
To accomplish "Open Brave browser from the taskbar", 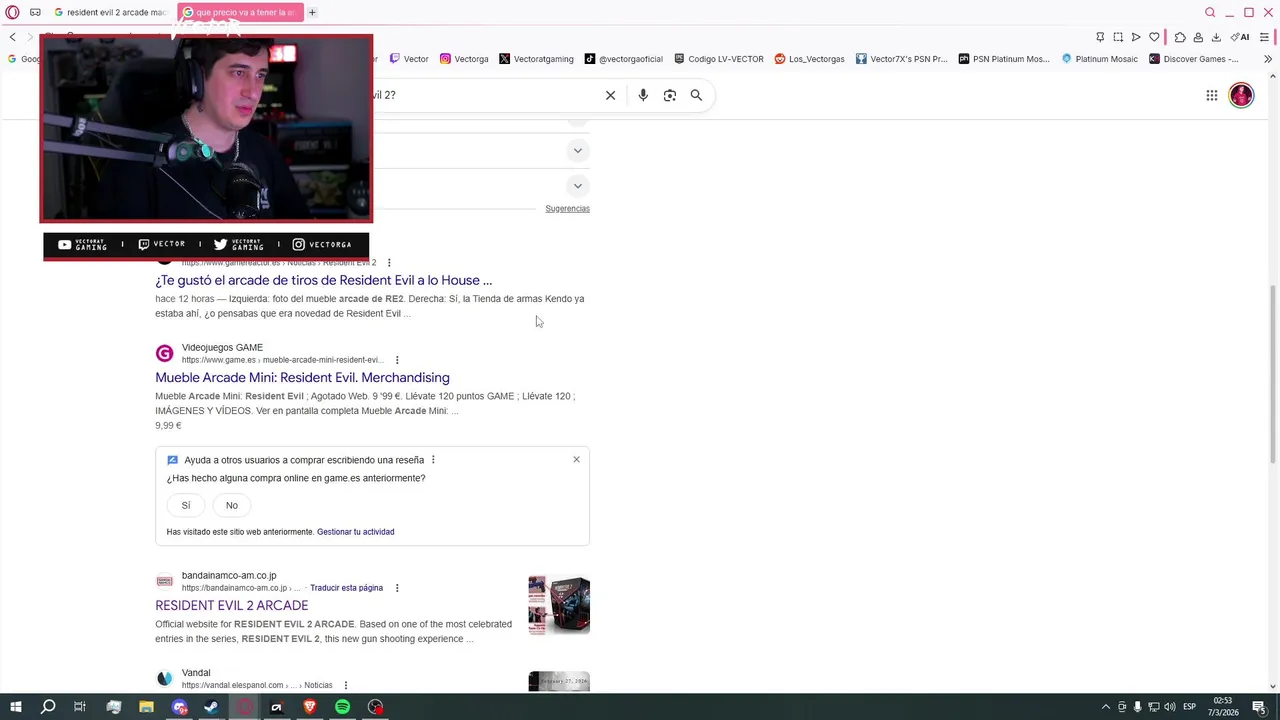I will coord(310,707).
